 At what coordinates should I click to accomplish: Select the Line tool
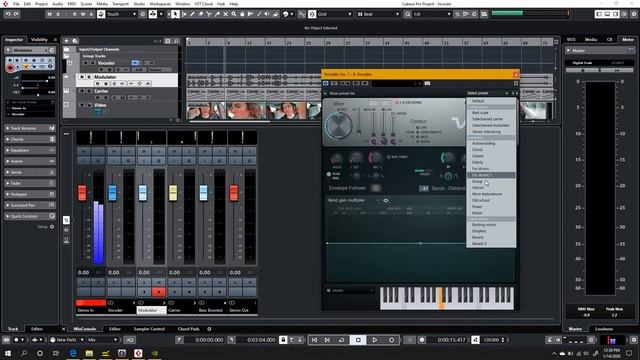point(259,14)
